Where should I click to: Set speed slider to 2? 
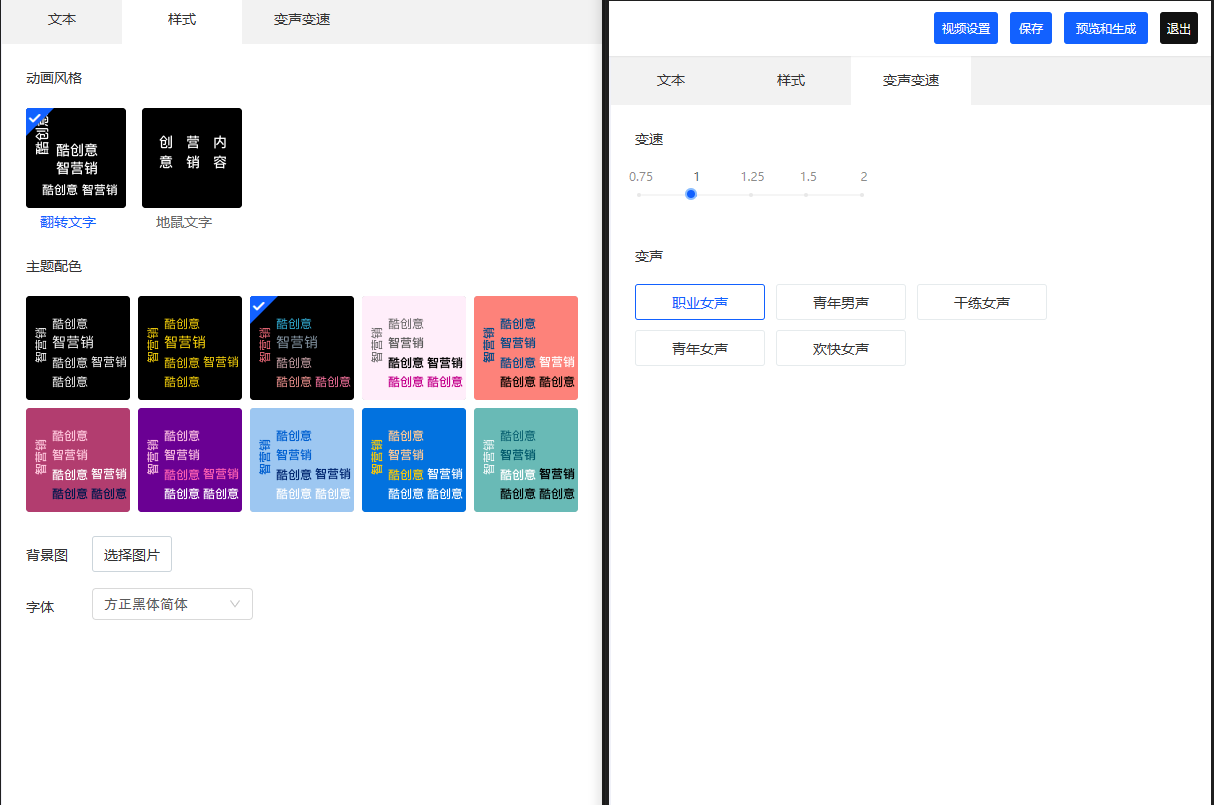click(x=863, y=194)
